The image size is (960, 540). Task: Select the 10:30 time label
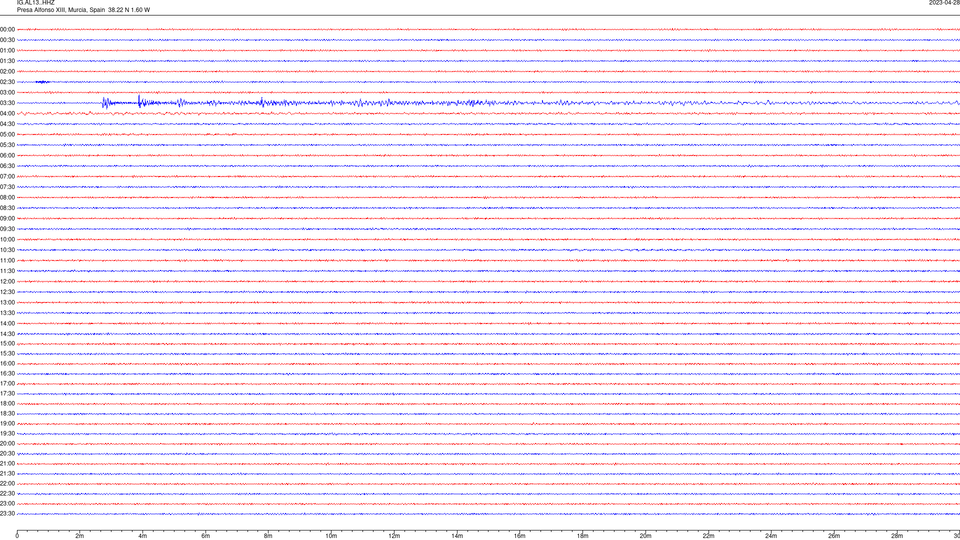[x=7, y=250]
